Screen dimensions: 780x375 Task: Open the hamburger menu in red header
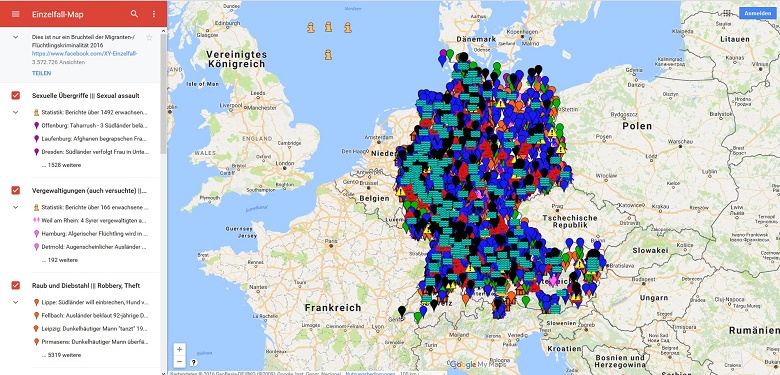coord(15,13)
